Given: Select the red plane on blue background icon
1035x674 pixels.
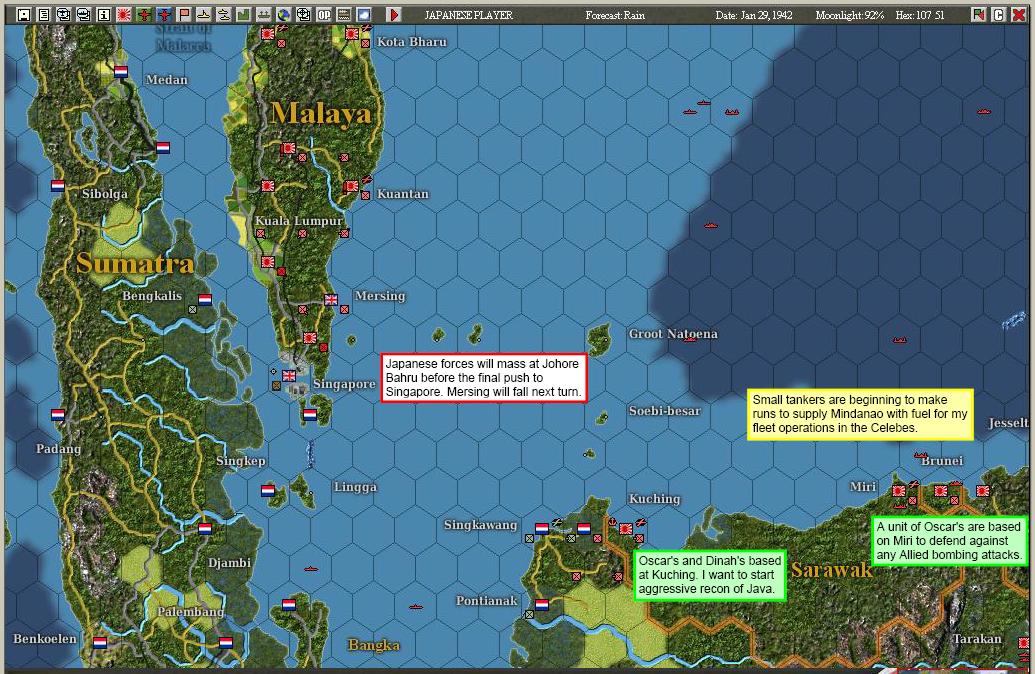Looking at the screenshot, I should tap(164, 15).
